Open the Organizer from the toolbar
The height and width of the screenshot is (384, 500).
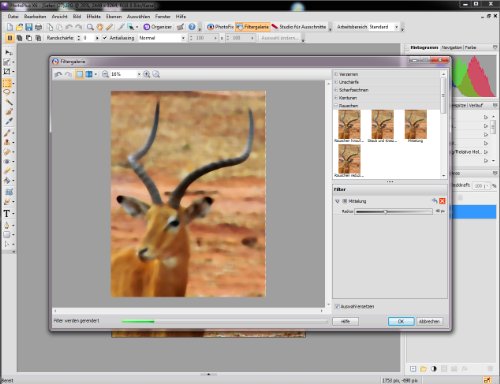pos(158,27)
